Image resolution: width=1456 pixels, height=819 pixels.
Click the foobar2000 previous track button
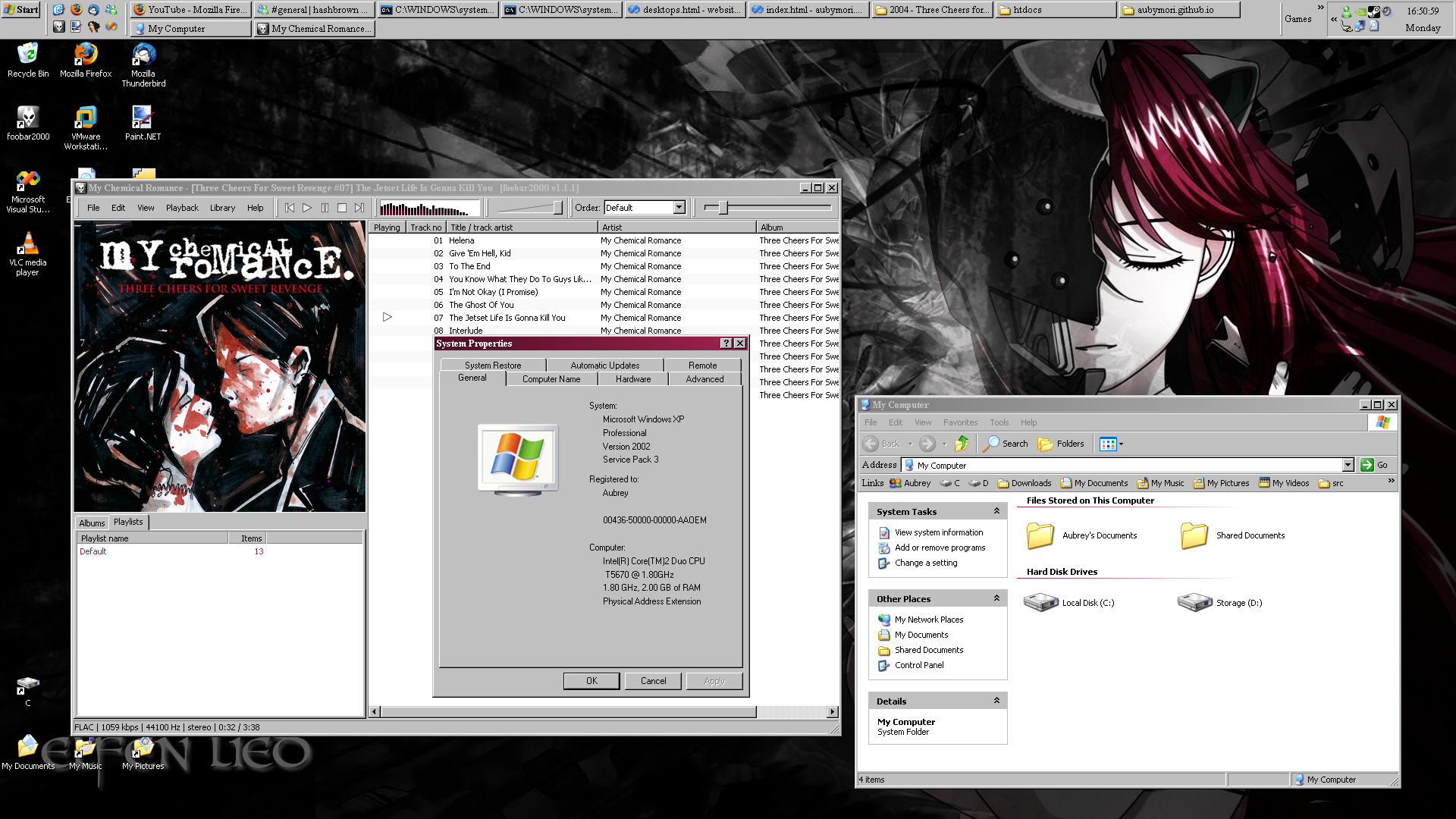point(289,208)
